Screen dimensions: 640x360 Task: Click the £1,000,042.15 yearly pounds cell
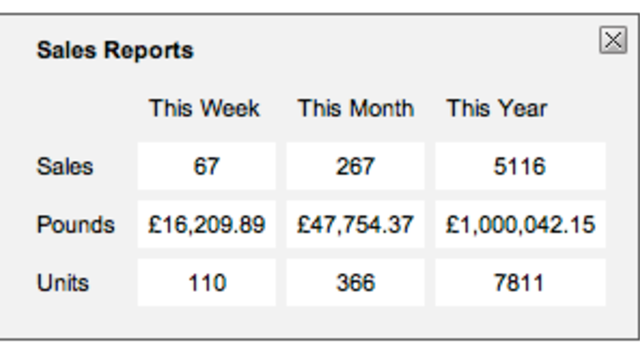(520, 224)
